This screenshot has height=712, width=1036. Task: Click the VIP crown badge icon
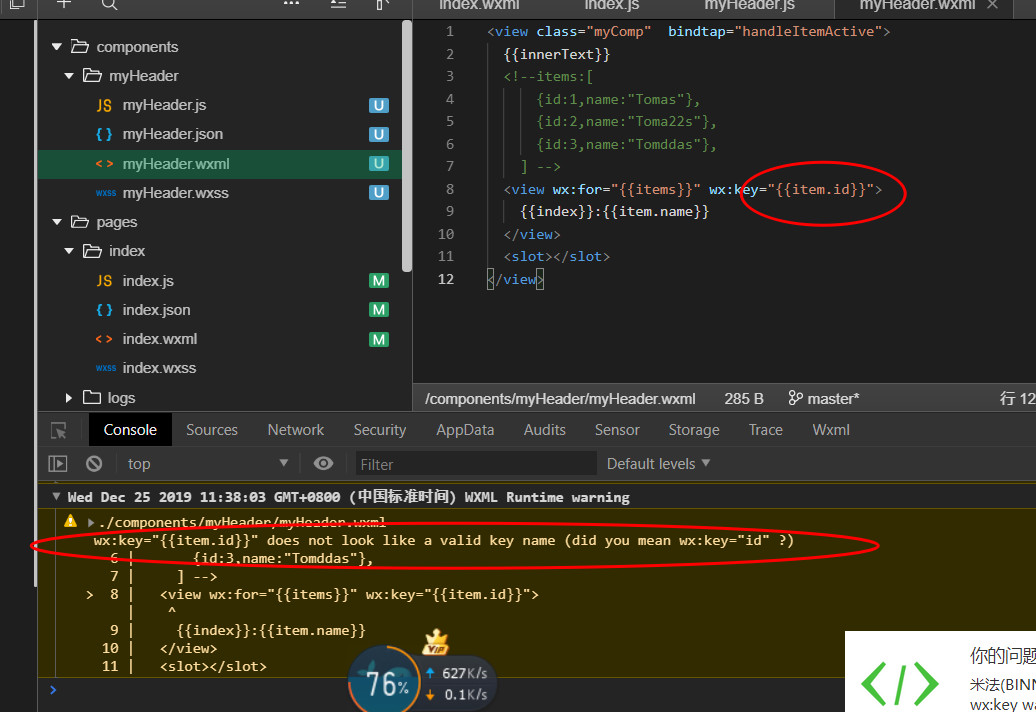[436, 641]
